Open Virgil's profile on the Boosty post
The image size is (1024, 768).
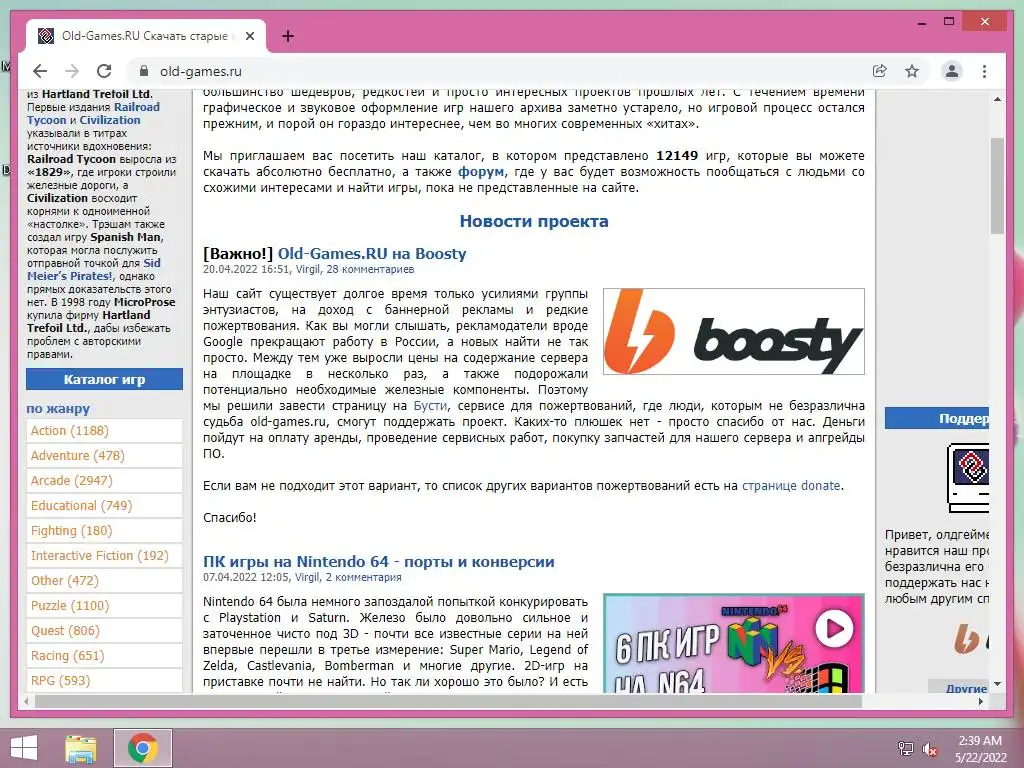pos(308,269)
